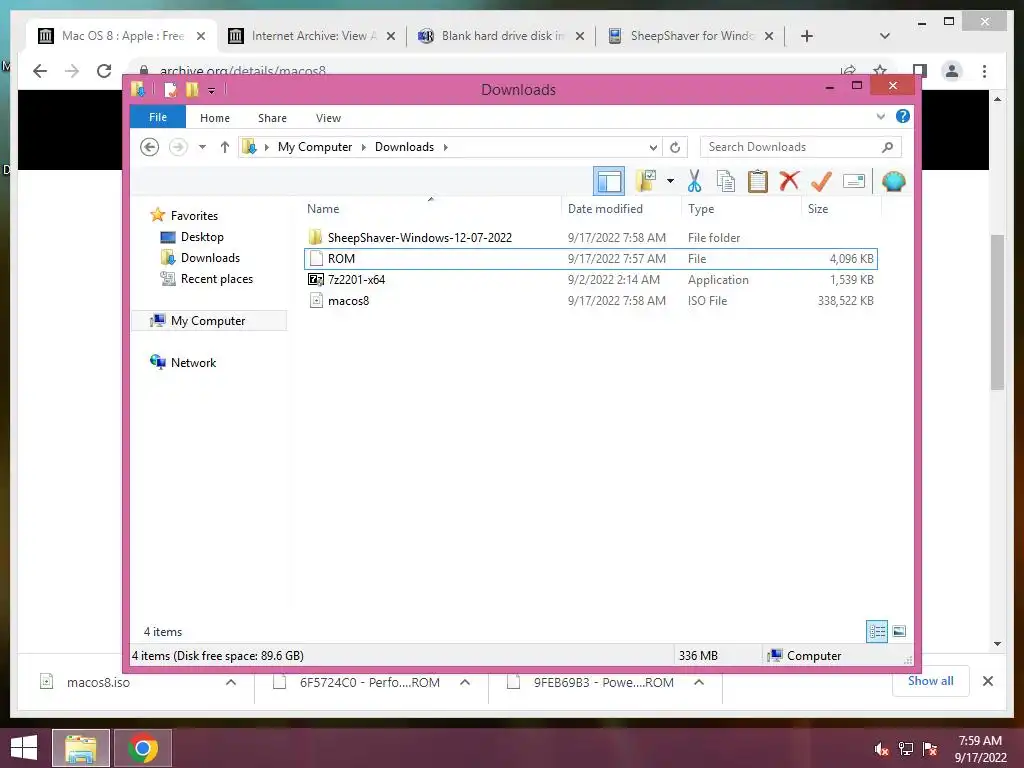Click the Properties quick access icon
This screenshot has height=768, width=1024.
pyautogui.click(x=170, y=89)
